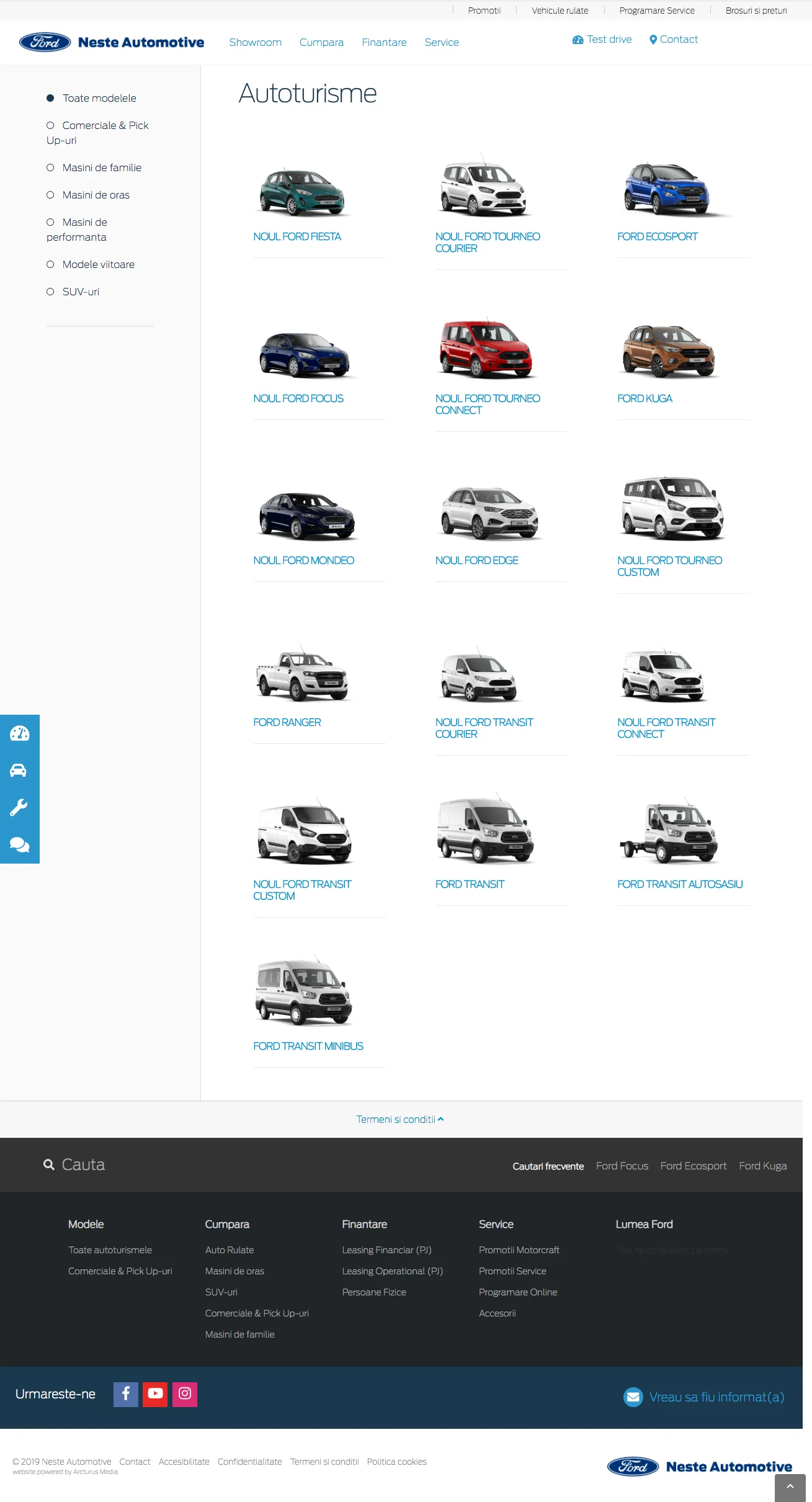The width and height of the screenshot is (812, 1502).
Task: Select the SUV-uri filter
Action: pyautogui.click(x=73, y=292)
